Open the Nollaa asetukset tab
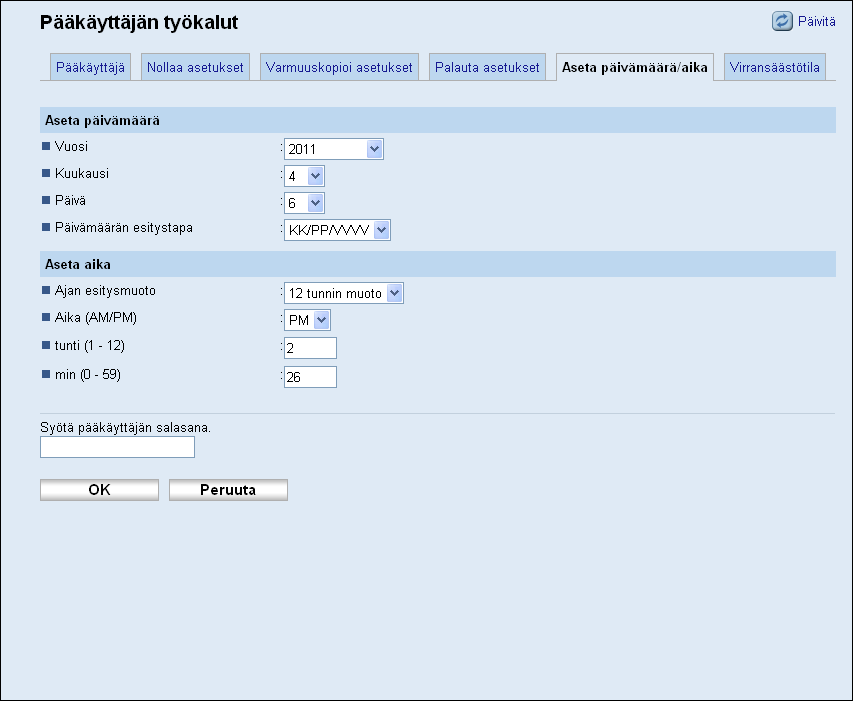The image size is (853, 701). point(195,67)
